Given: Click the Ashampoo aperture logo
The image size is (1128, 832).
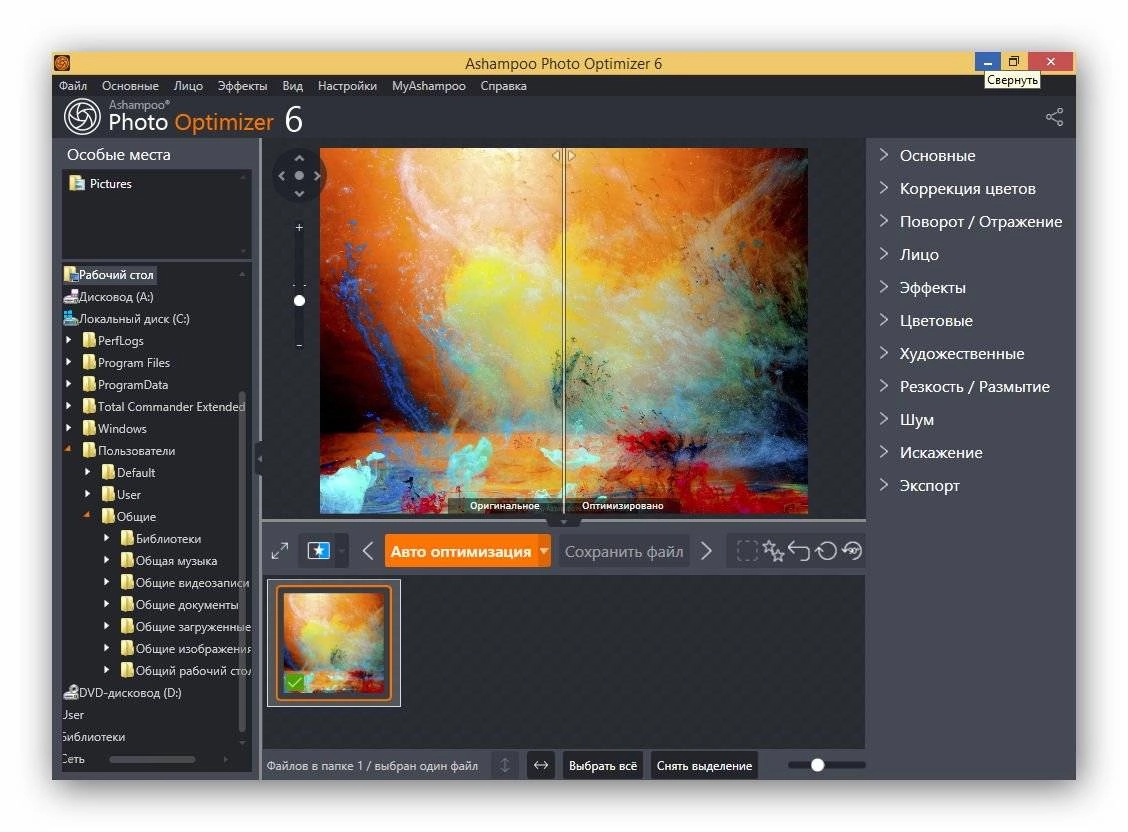Looking at the screenshot, I should coord(82,116).
